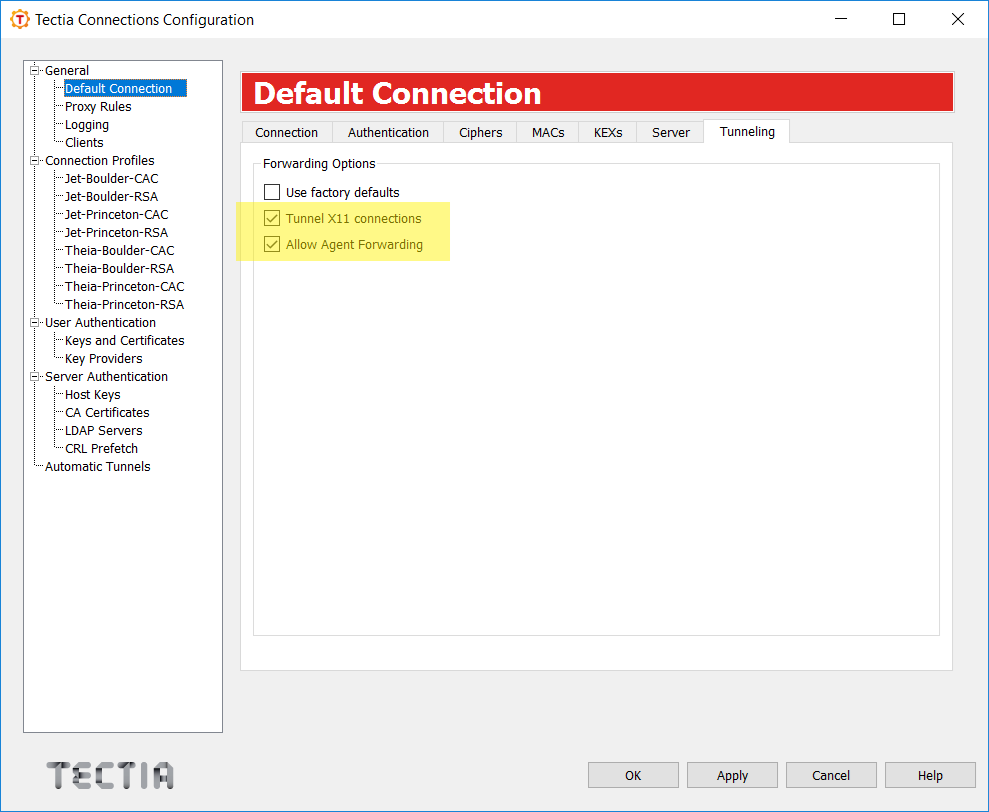Select the General tree label
This screenshot has height=812, width=989.
[x=66, y=71]
